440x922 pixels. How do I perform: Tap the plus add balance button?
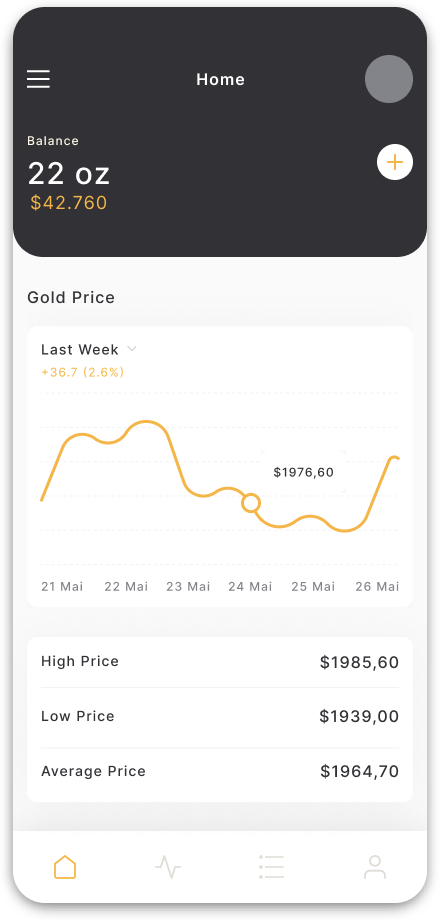point(395,162)
